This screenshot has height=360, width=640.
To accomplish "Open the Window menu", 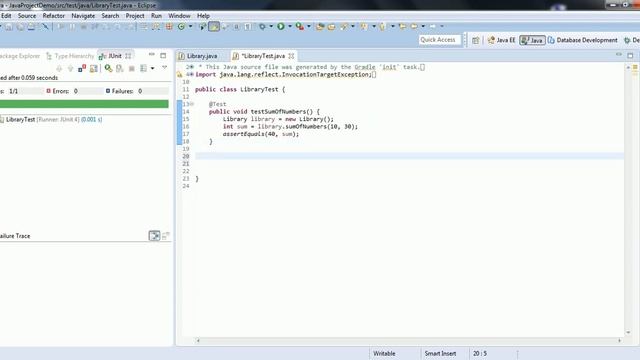I will (x=180, y=16).
